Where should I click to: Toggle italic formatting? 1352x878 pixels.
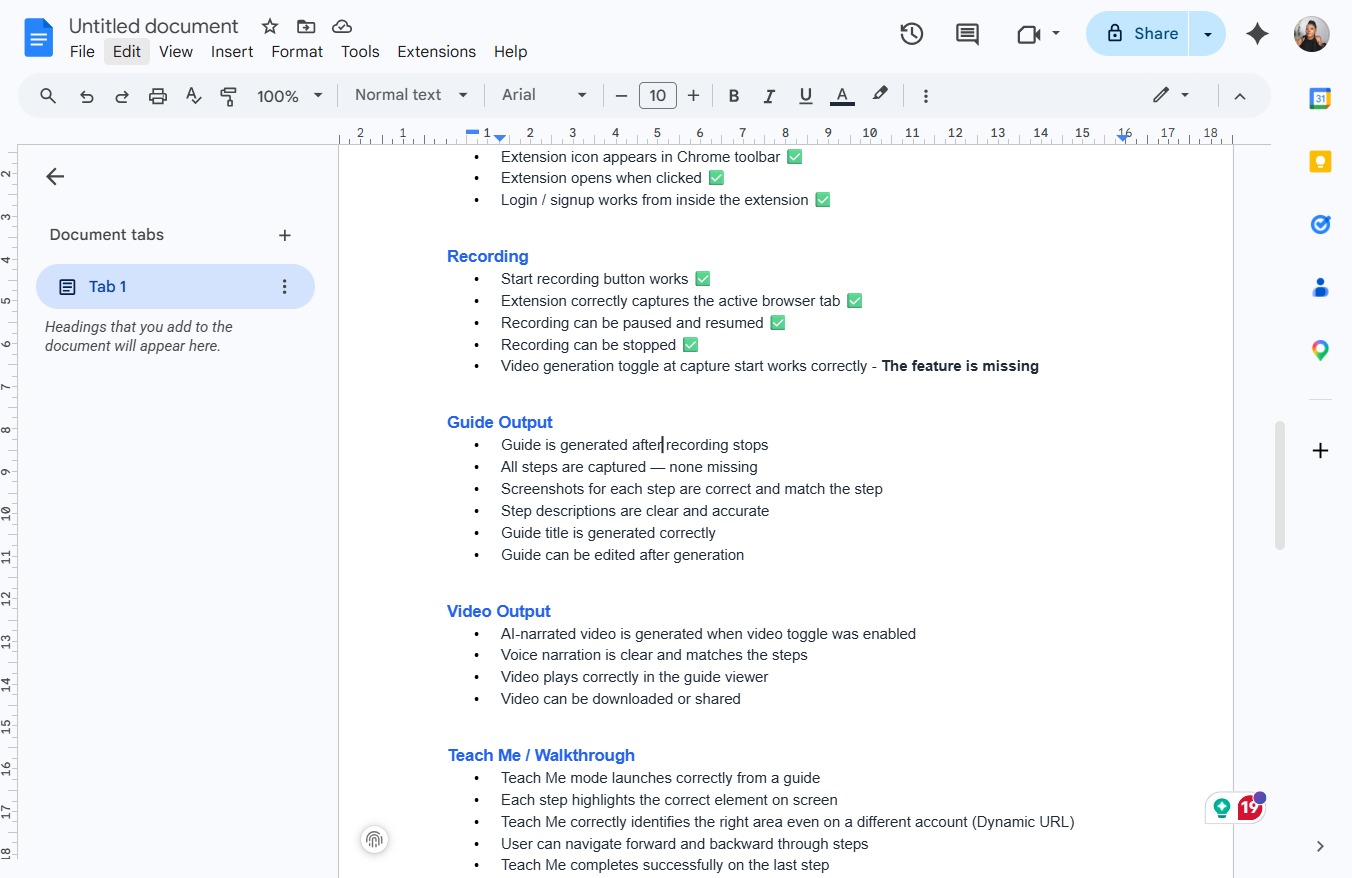769,96
